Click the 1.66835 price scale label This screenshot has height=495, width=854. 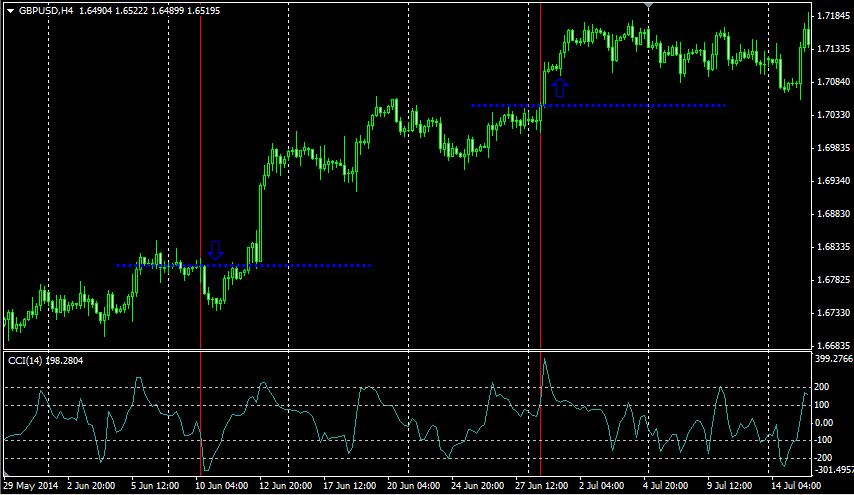[x=833, y=345]
